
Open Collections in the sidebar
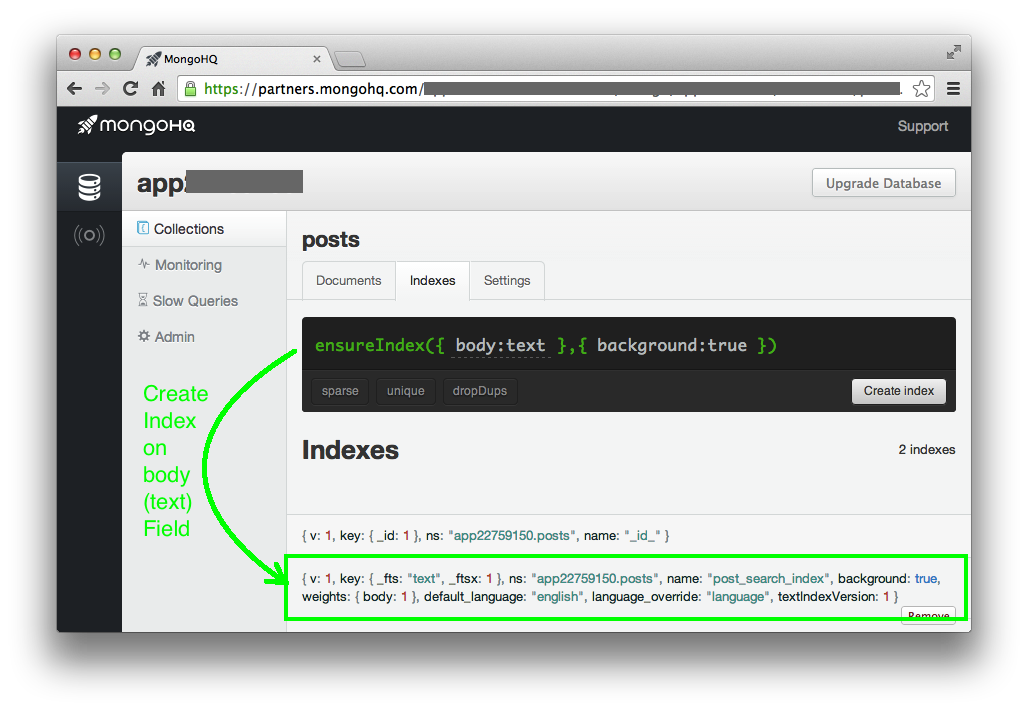[204, 229]
